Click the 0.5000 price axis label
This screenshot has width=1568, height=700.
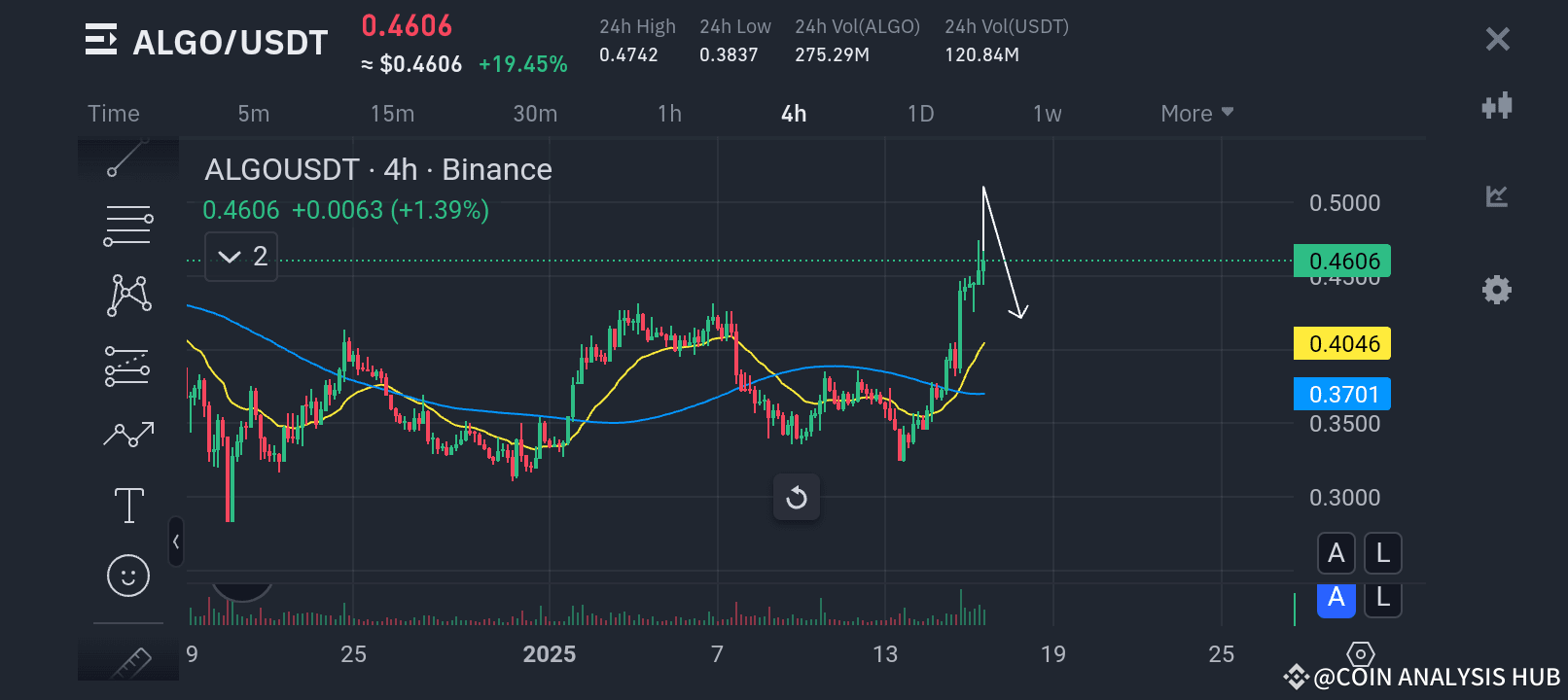tap(1344, 203)
